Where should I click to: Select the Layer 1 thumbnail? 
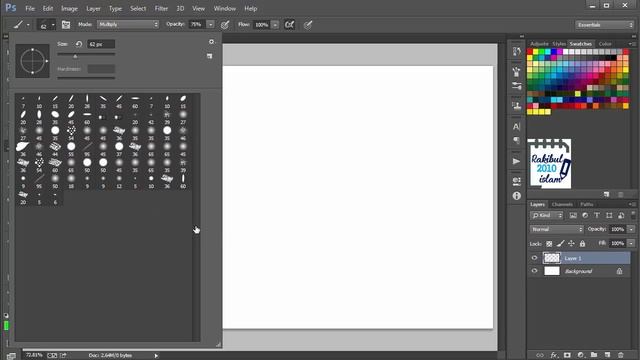click(552, 258)
